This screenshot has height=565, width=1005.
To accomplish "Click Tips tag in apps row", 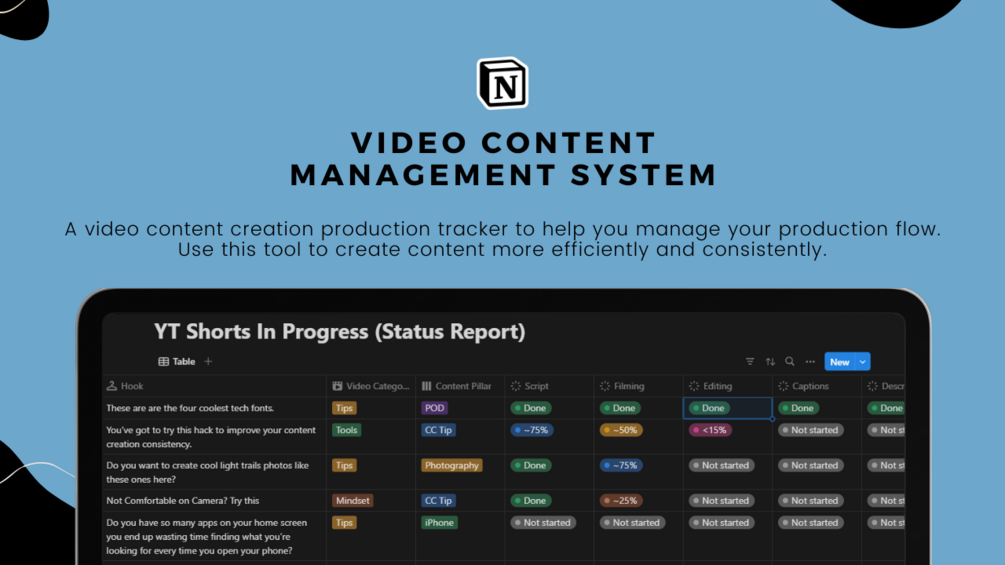I will 344,522.
